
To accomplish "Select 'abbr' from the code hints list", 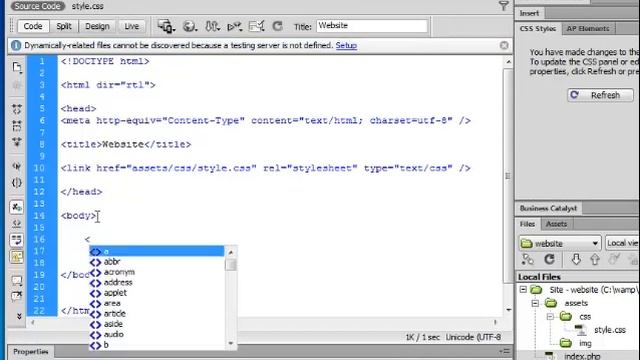I will pyautogui.click(x=157, y=262).
